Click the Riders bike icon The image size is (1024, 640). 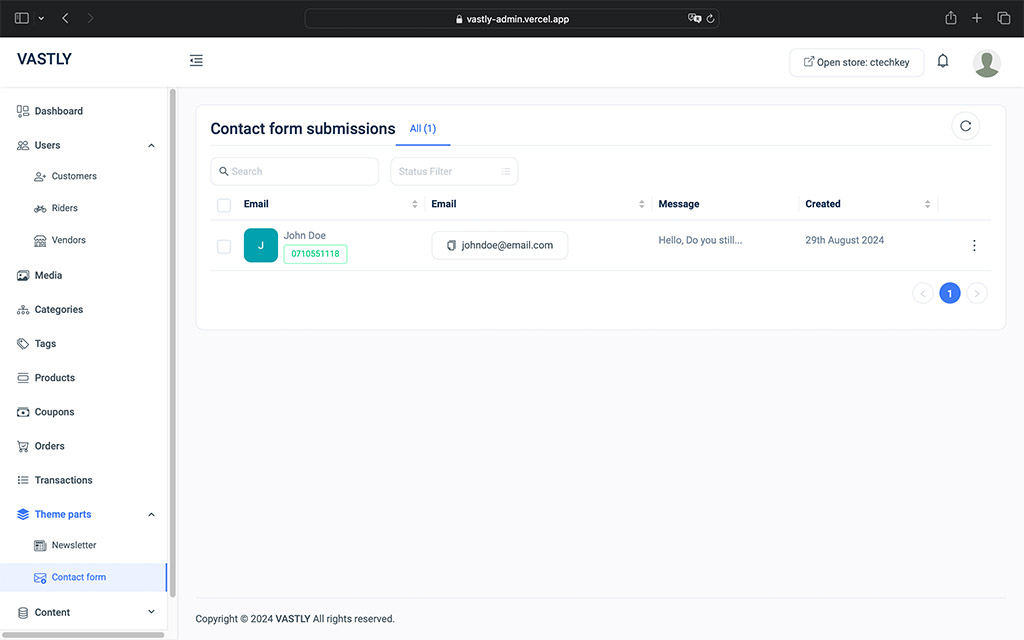40,208
